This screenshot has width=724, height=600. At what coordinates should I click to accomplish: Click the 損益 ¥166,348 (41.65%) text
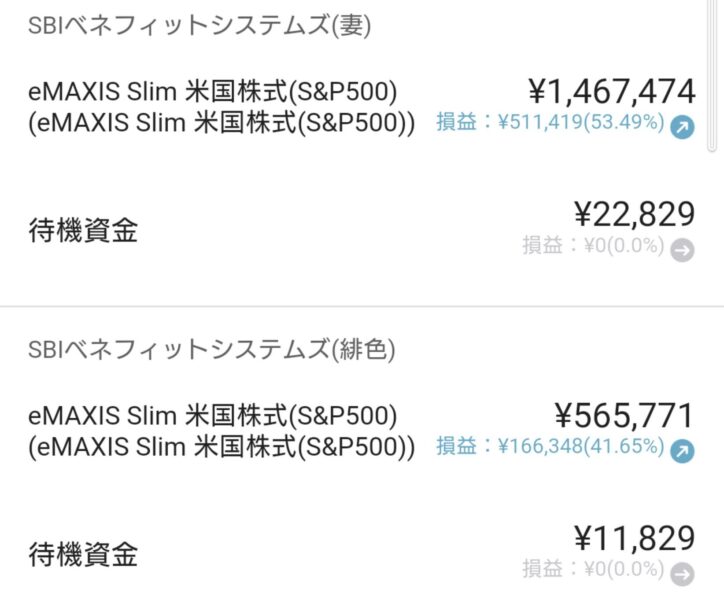pos(549,447)
